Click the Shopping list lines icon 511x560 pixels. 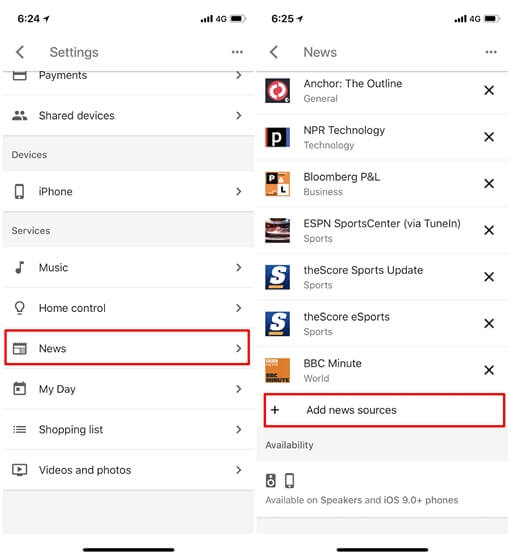(20, 429)
